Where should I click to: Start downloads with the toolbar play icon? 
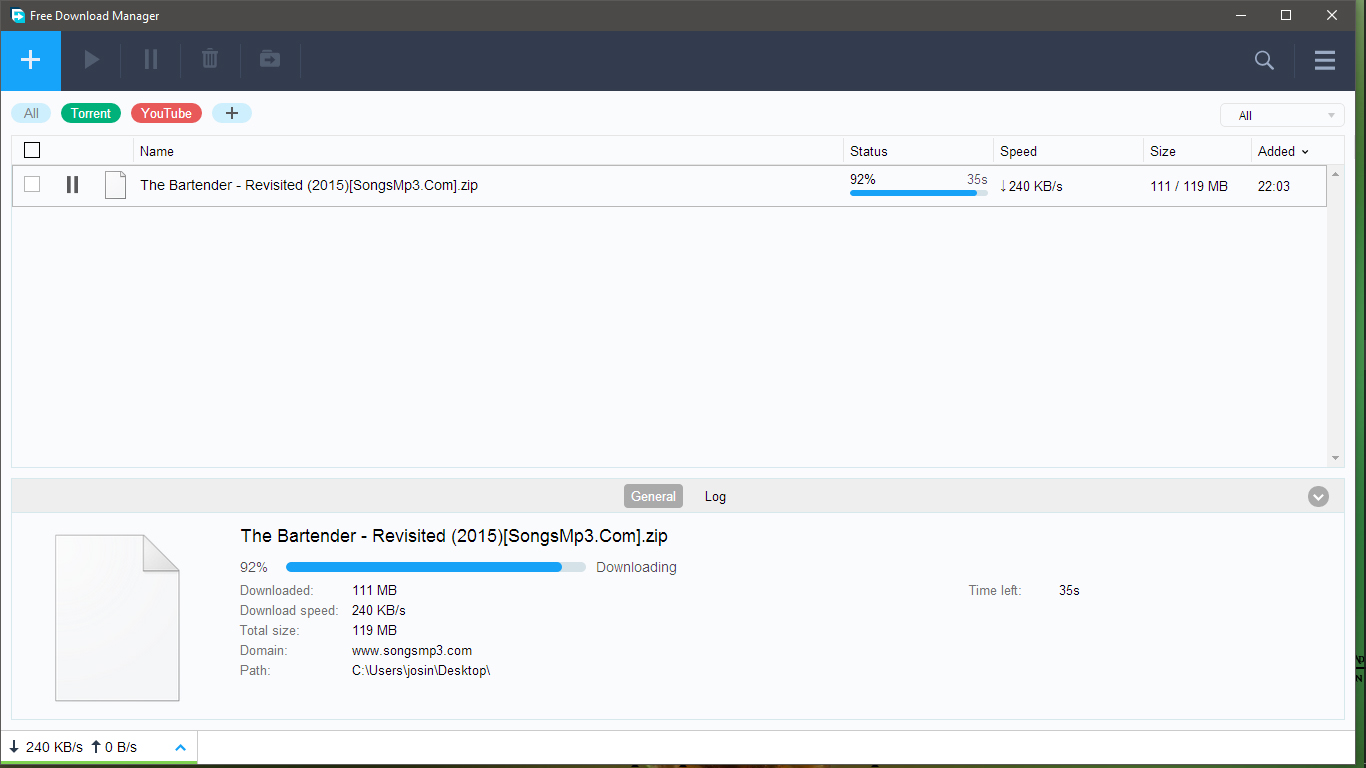click(91, 60)
